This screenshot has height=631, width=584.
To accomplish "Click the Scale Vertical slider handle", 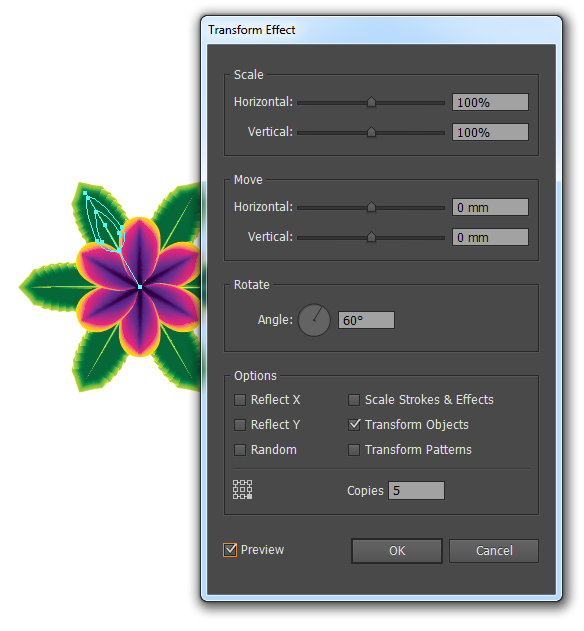I will (371, 132).
